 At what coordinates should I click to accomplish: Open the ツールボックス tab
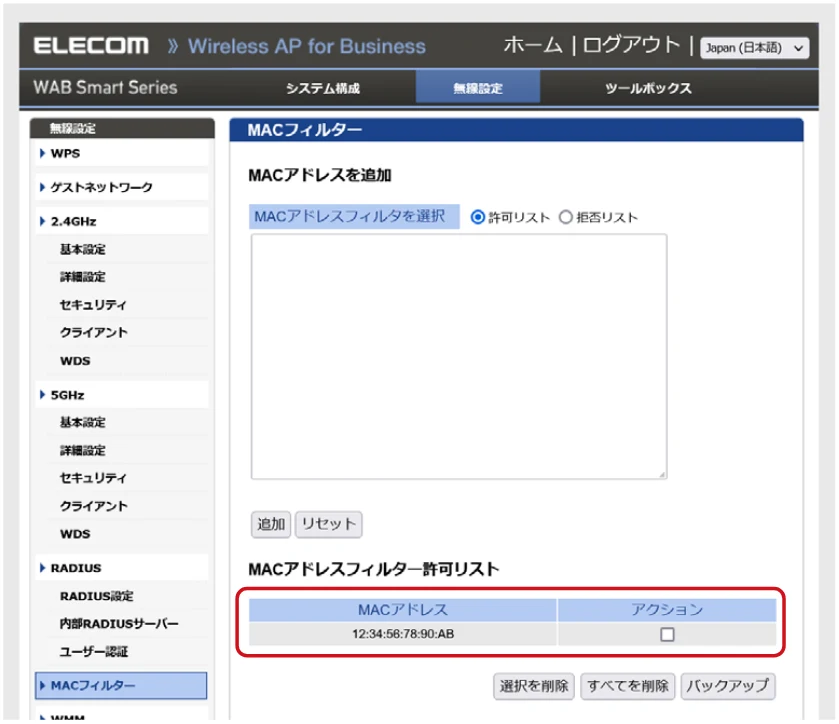648,88
